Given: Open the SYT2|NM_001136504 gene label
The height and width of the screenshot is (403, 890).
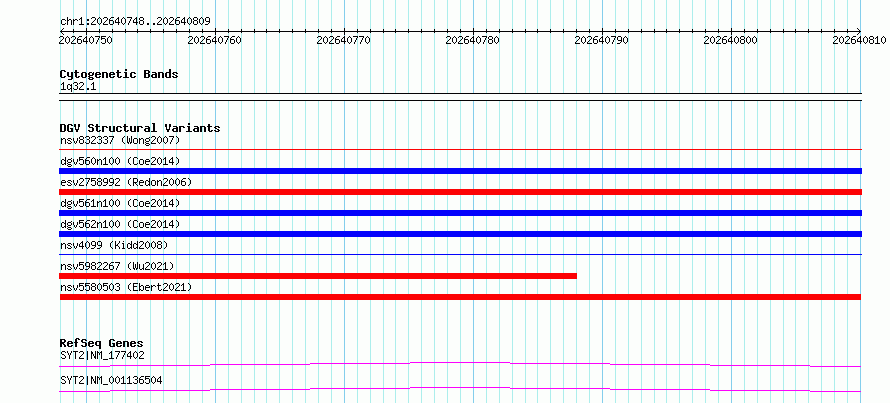Looking at the screenshot, I should 111,380.
